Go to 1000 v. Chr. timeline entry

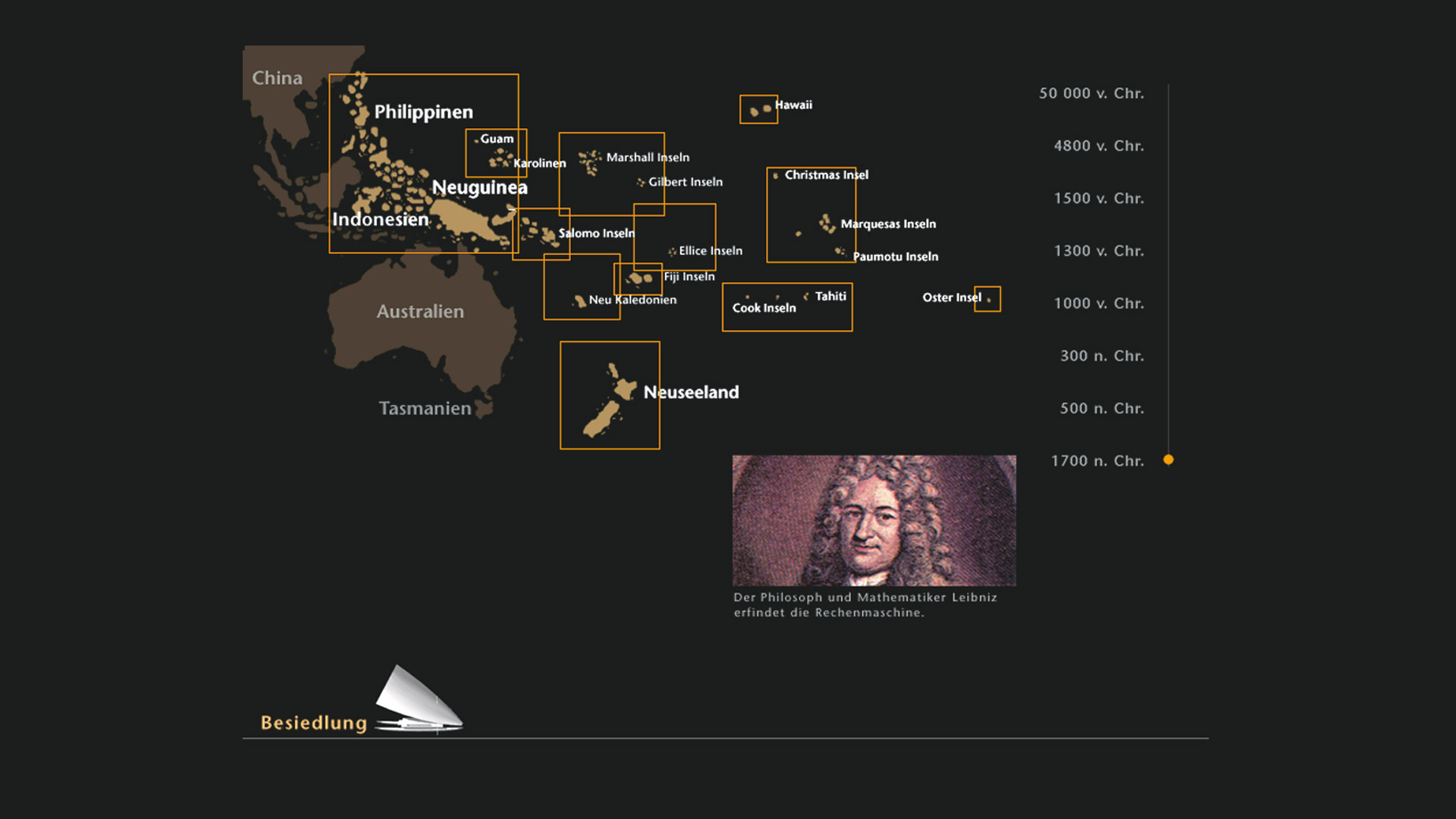pyautogui.click(x=1098, y=303)
